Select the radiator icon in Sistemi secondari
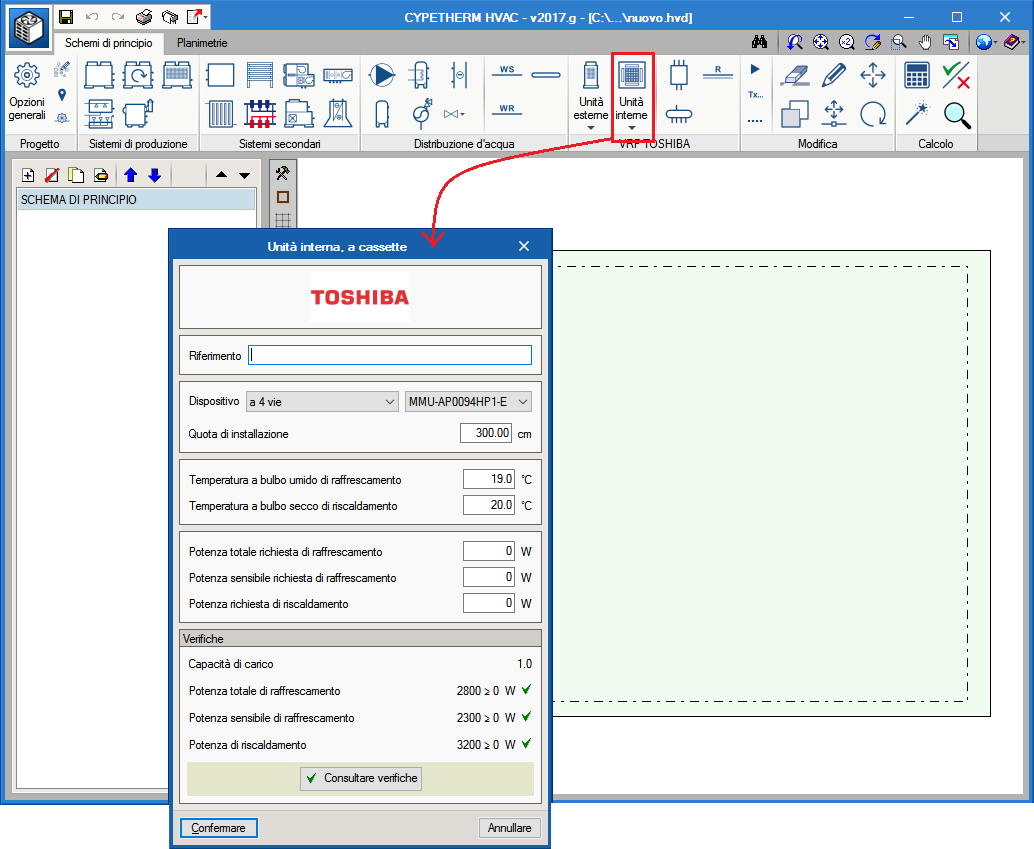 (x=221, y=113)
